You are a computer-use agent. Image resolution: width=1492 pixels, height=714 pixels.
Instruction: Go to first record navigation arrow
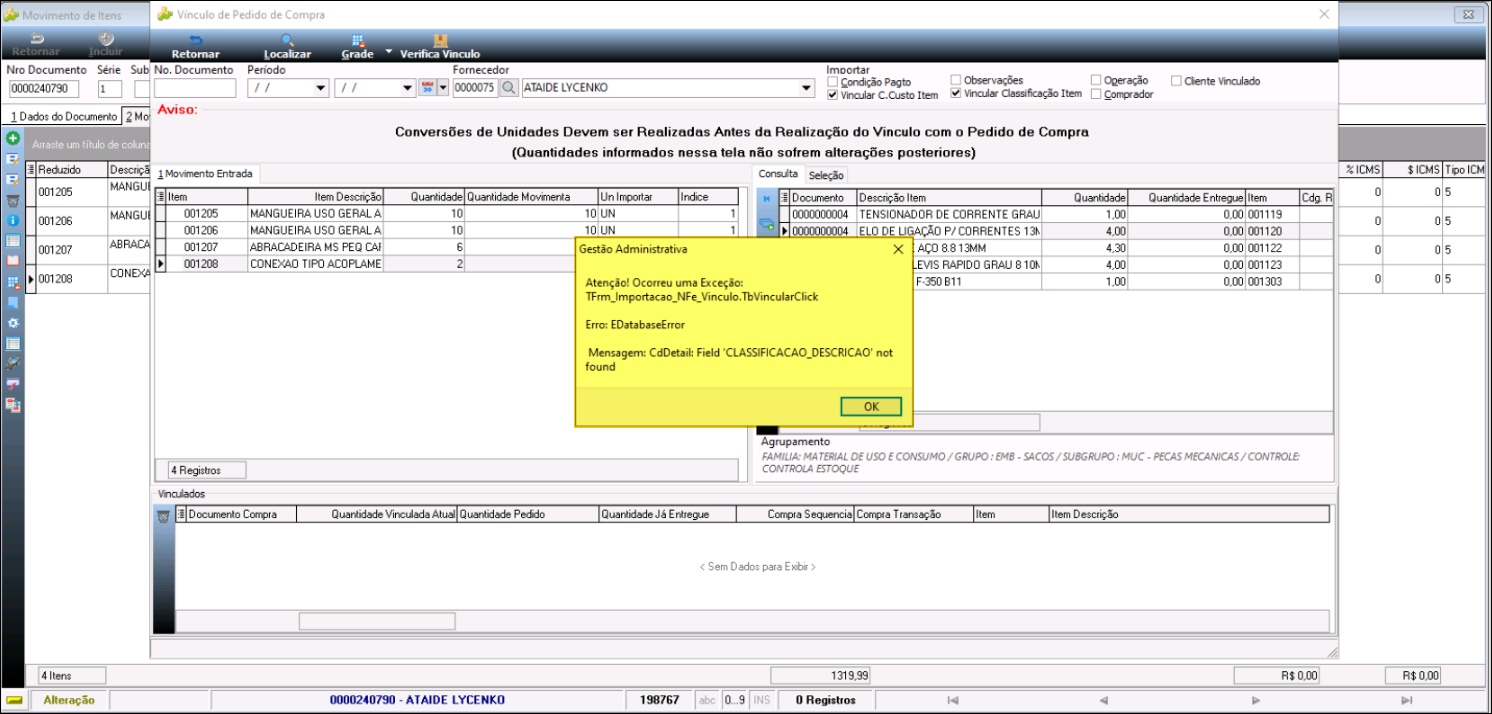953,700
